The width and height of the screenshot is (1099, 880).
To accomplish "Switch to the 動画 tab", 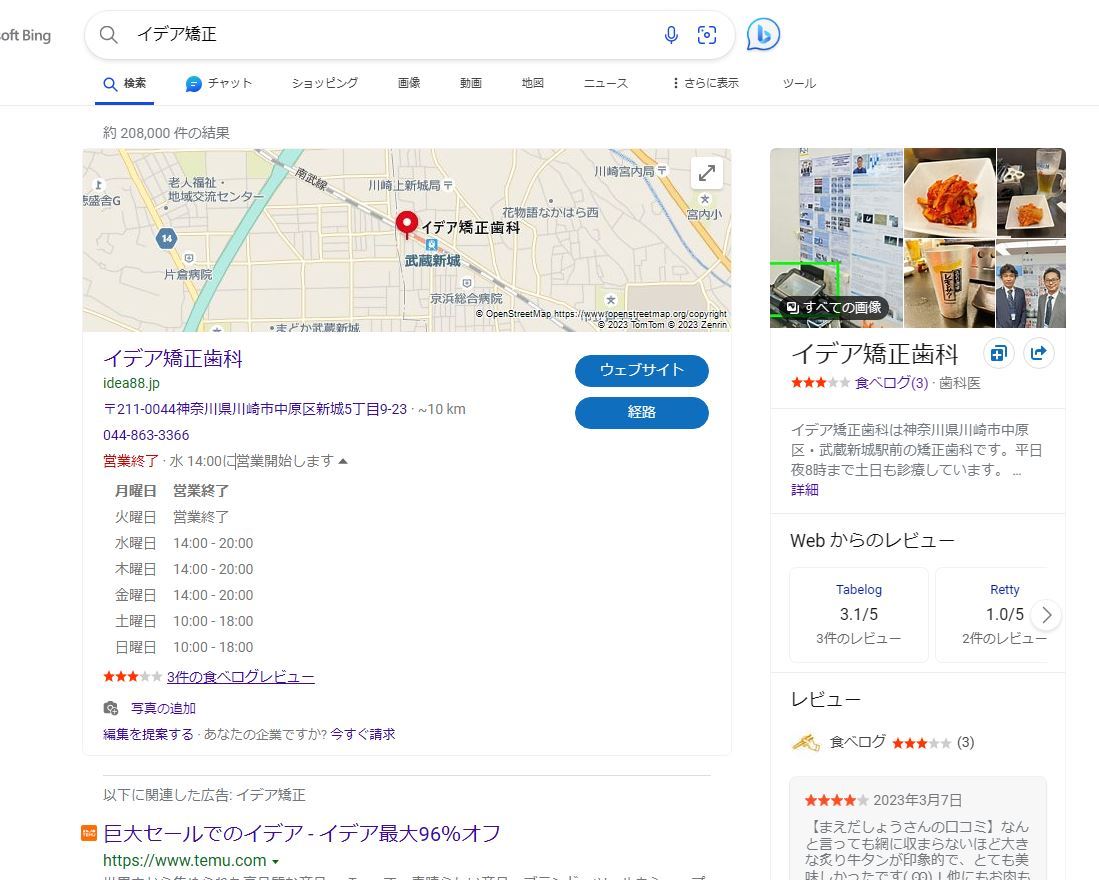I will click(x=471, y=83).
